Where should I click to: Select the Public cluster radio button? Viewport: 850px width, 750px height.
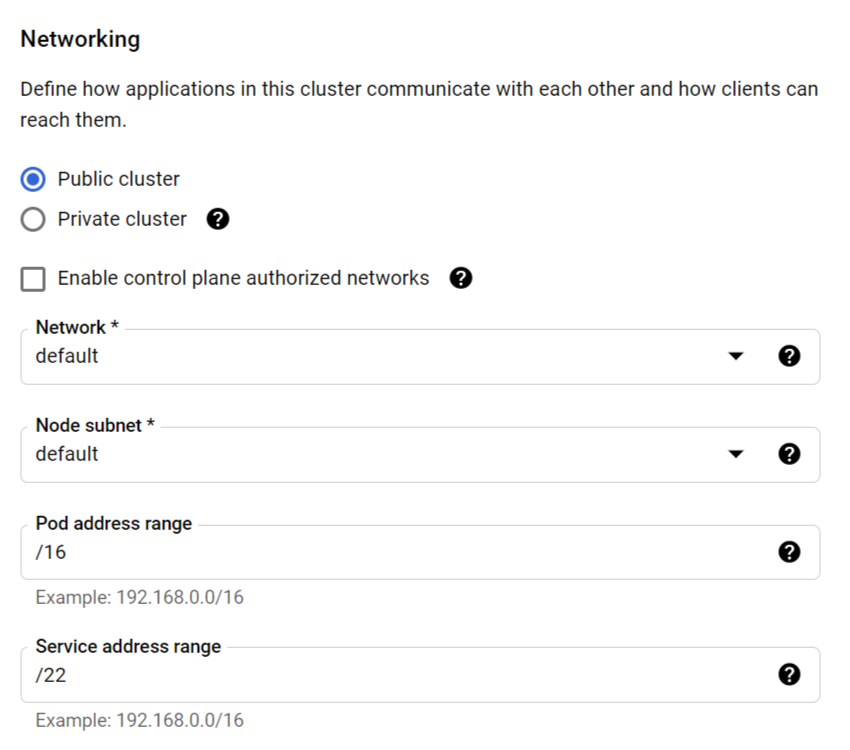[x=33, y=179]
